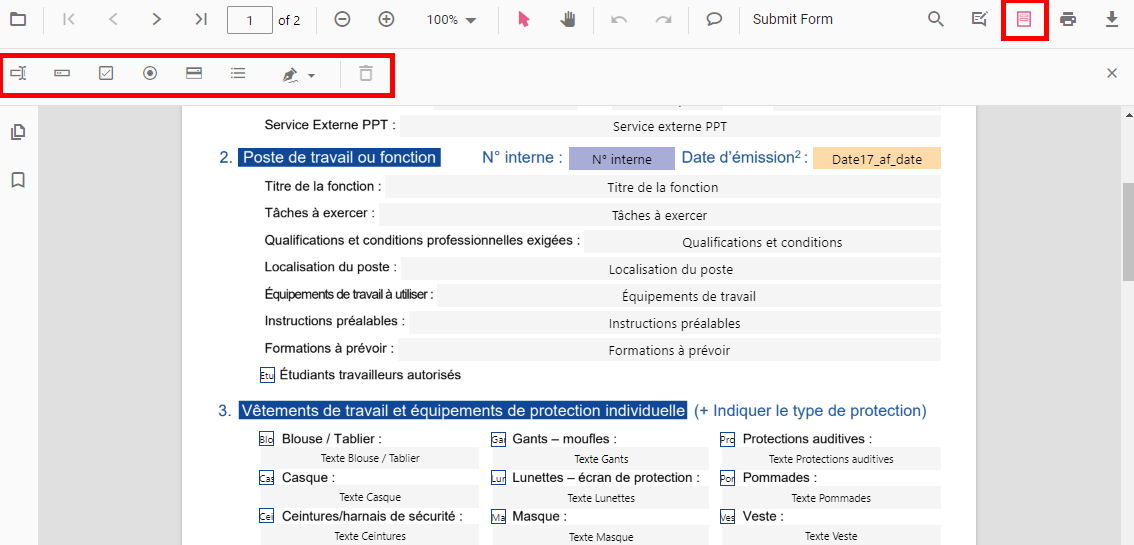Check the Blouse / Tablier checkbox
The width and height of the screenshot is (1134, 545).
[266, 439]
